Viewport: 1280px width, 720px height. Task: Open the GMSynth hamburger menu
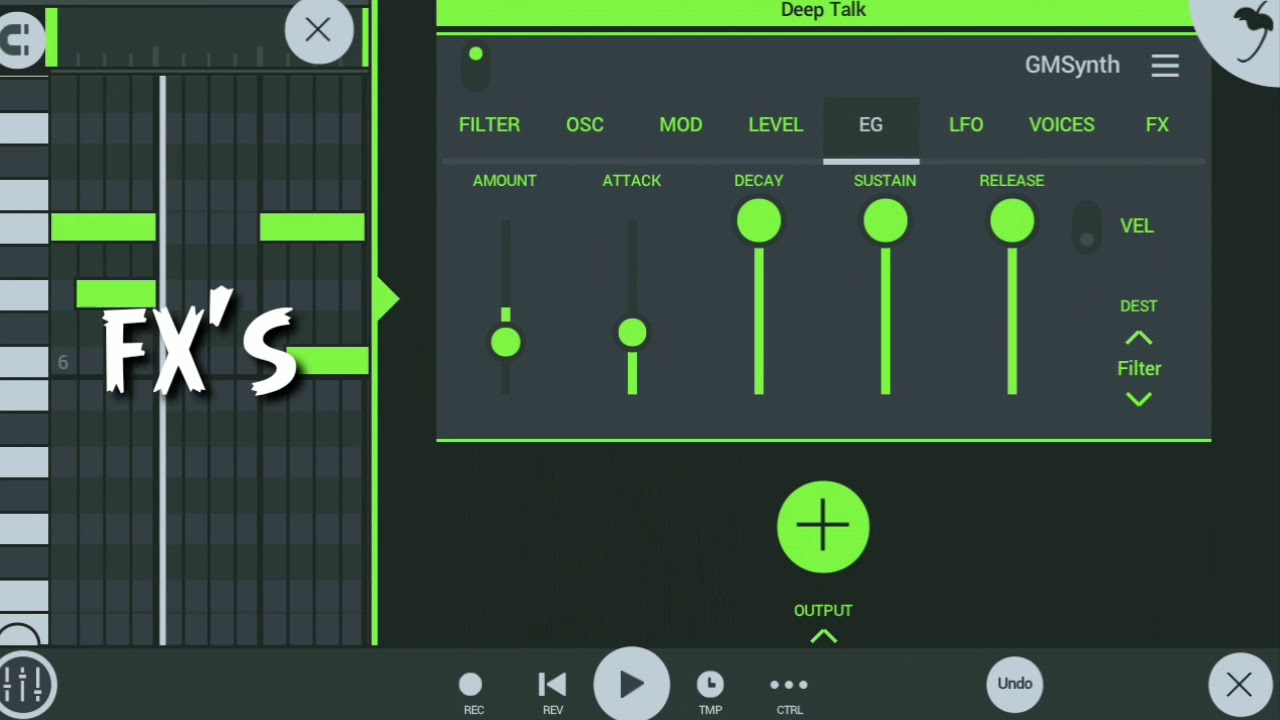1165,66
